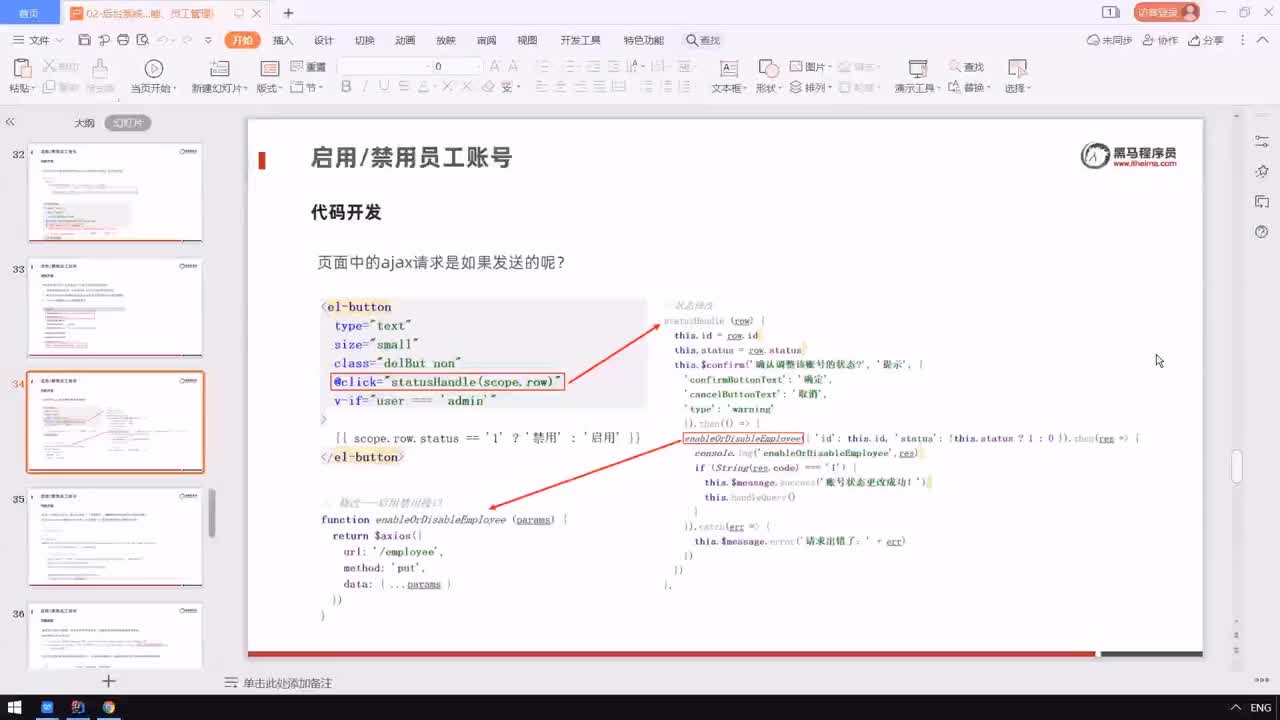Viewport: 1280px width, 720px height.
Task: Open Chrome from Windows taskbar
Action: 108,707
